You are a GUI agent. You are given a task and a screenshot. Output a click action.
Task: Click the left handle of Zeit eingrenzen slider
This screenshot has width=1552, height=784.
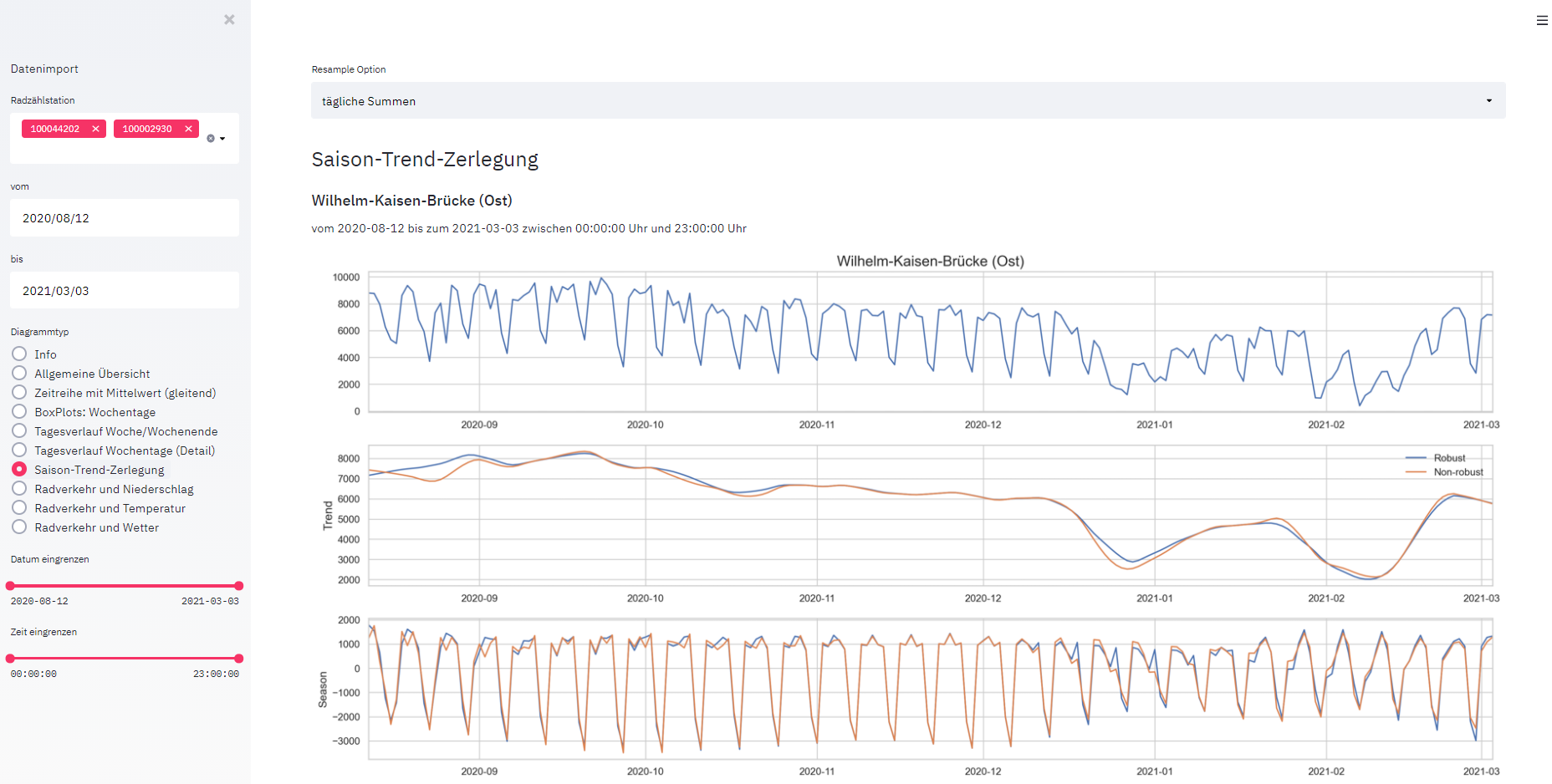coord(10,659)
